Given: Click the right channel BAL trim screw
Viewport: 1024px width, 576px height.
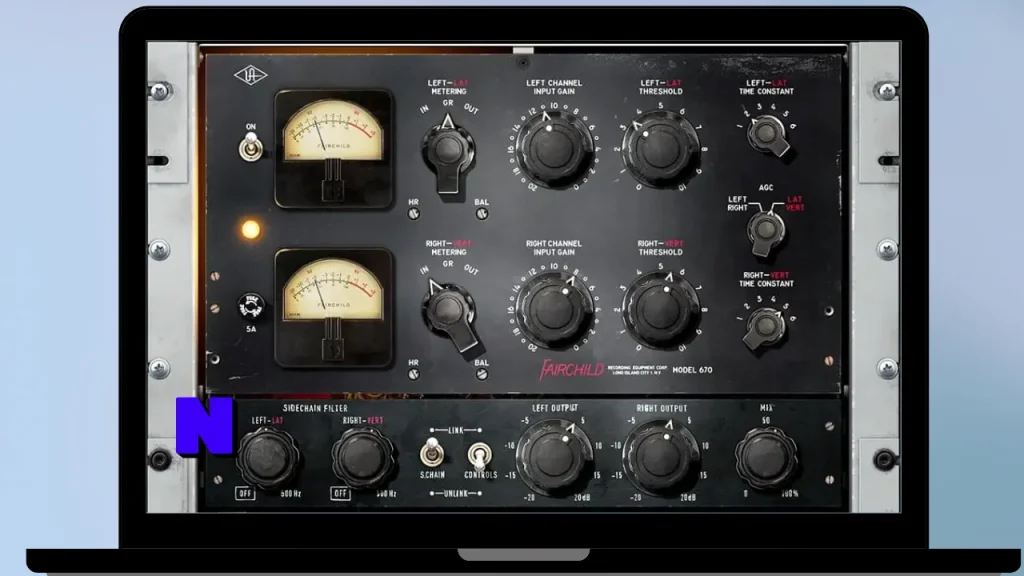Looking at the screenshot, I should [x=482, y=374].
